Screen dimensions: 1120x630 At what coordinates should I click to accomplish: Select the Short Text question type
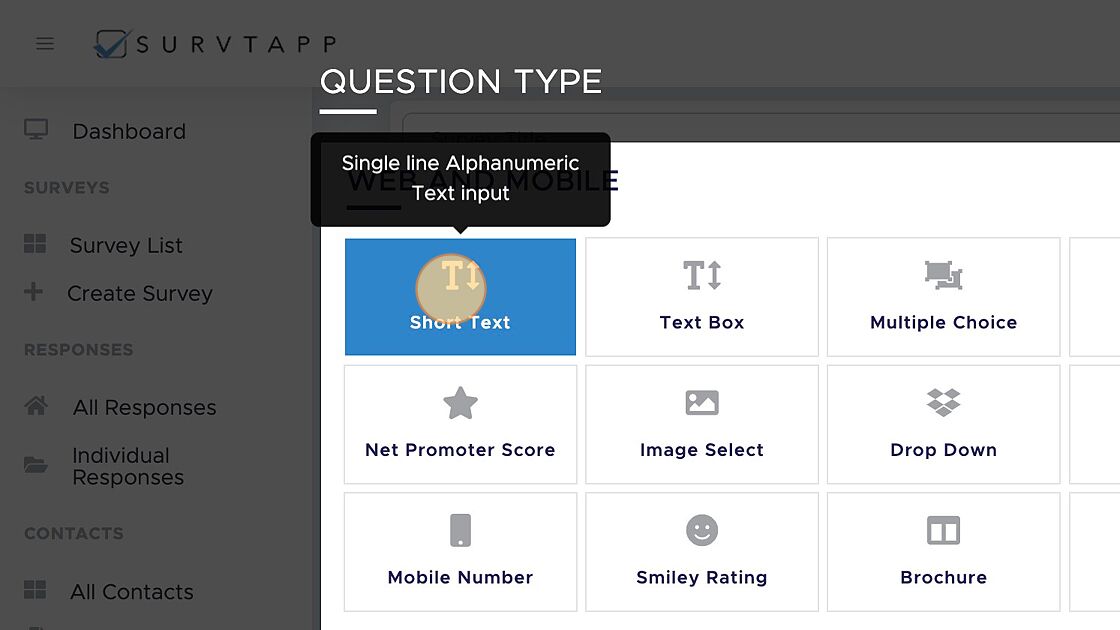[x=460, y=296]
